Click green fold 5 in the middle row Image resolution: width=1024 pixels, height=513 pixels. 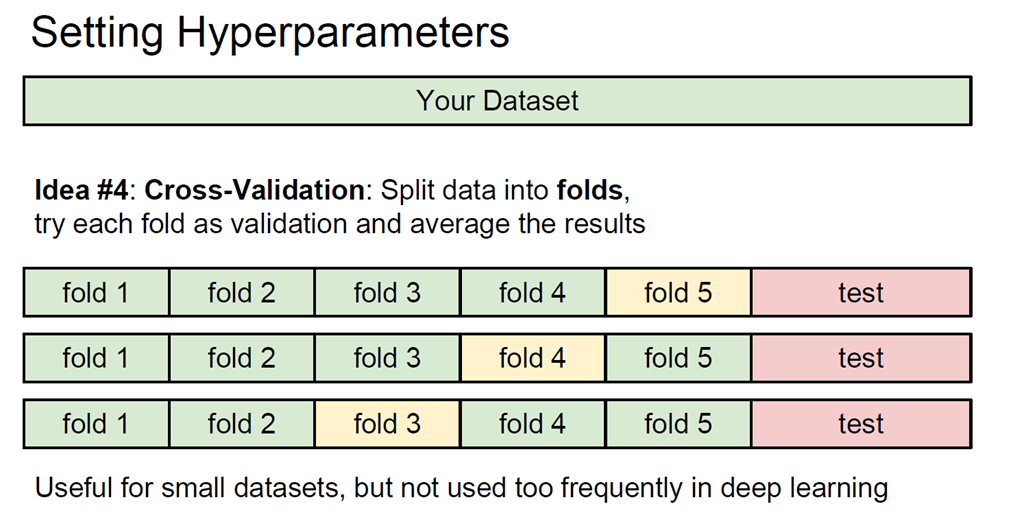(x=678, y=358)
